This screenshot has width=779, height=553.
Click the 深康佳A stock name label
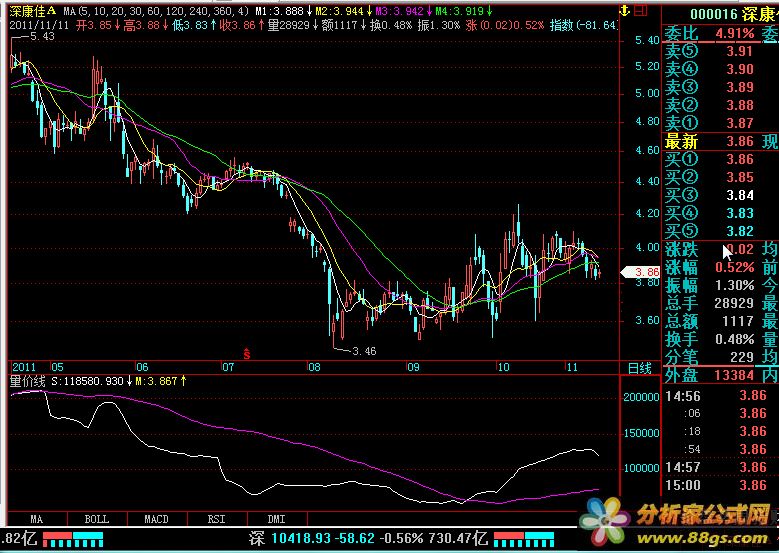tap(33, 11)
